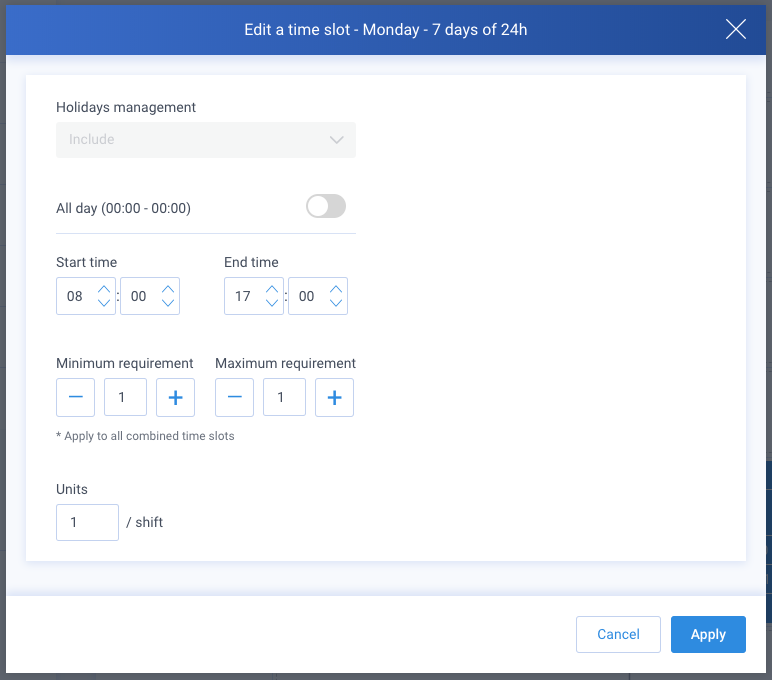Increase end time hour with up arrow
Image resolution: width=772 pixels, height=680 pixels.
(272, 289)
